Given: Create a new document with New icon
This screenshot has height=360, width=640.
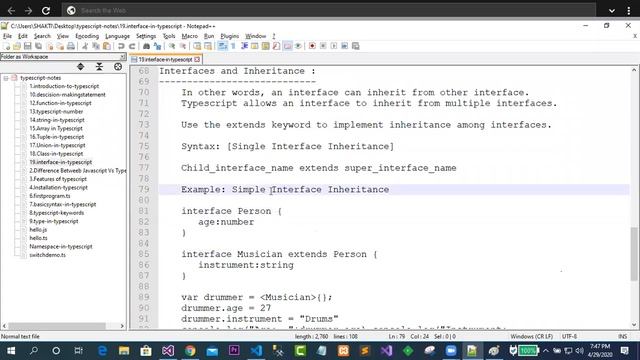Looking at the screenshot, I should pos(6,46).
